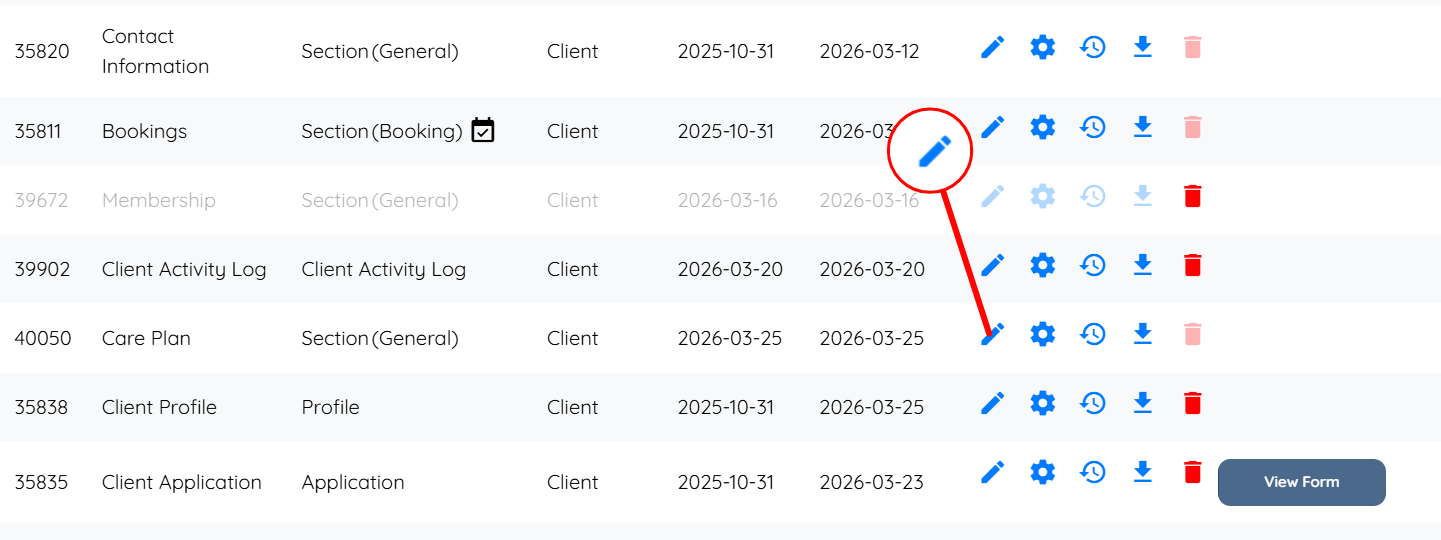Image resolution: width=1441 pixels, height=540 pixels.
Task: Download the Client Application form
Action: click(1143, 472)
